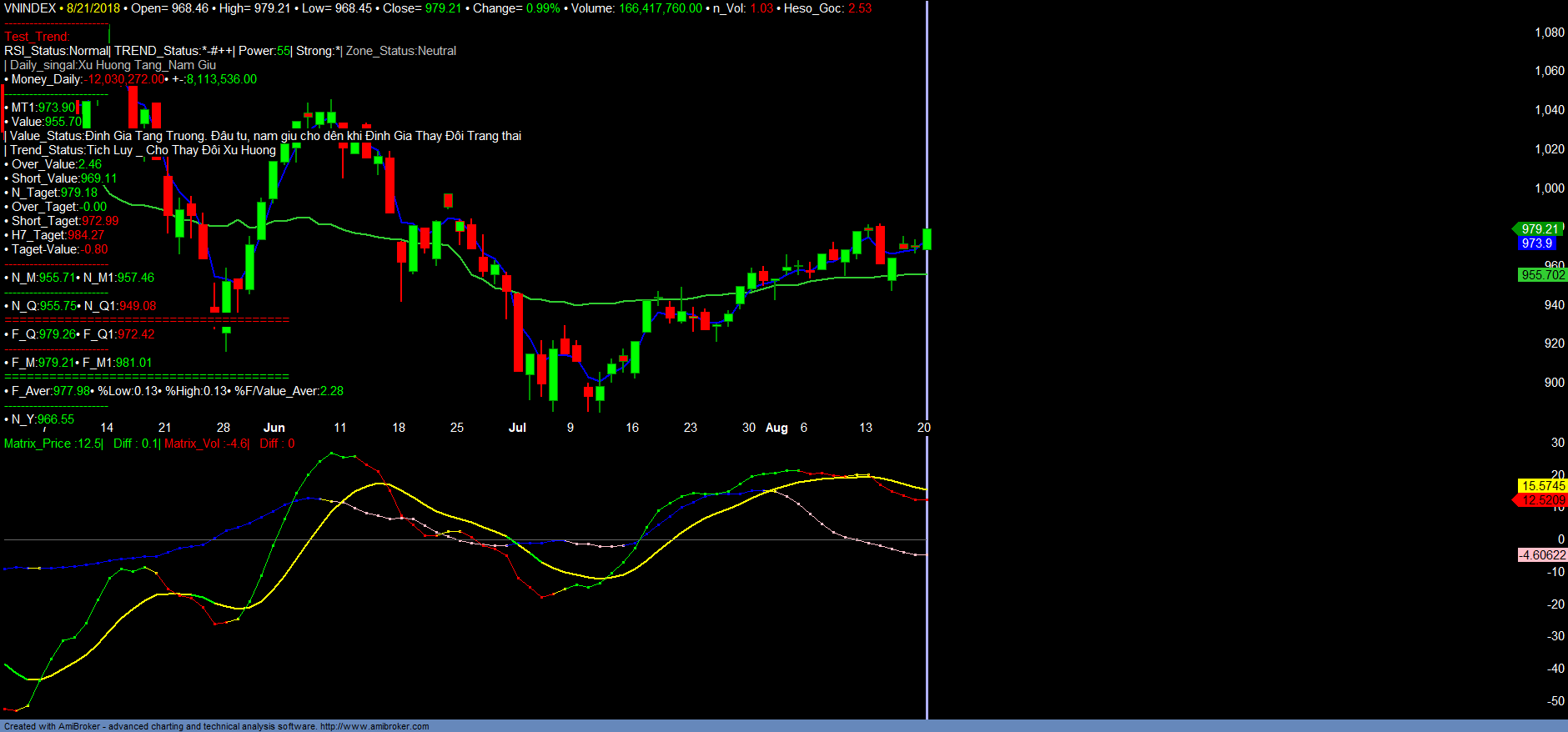Image resolution: width=1568 pixels, height=732 pixels.
Task: Click the Zone_Status:Neutral text
Action: pos(401,51)
